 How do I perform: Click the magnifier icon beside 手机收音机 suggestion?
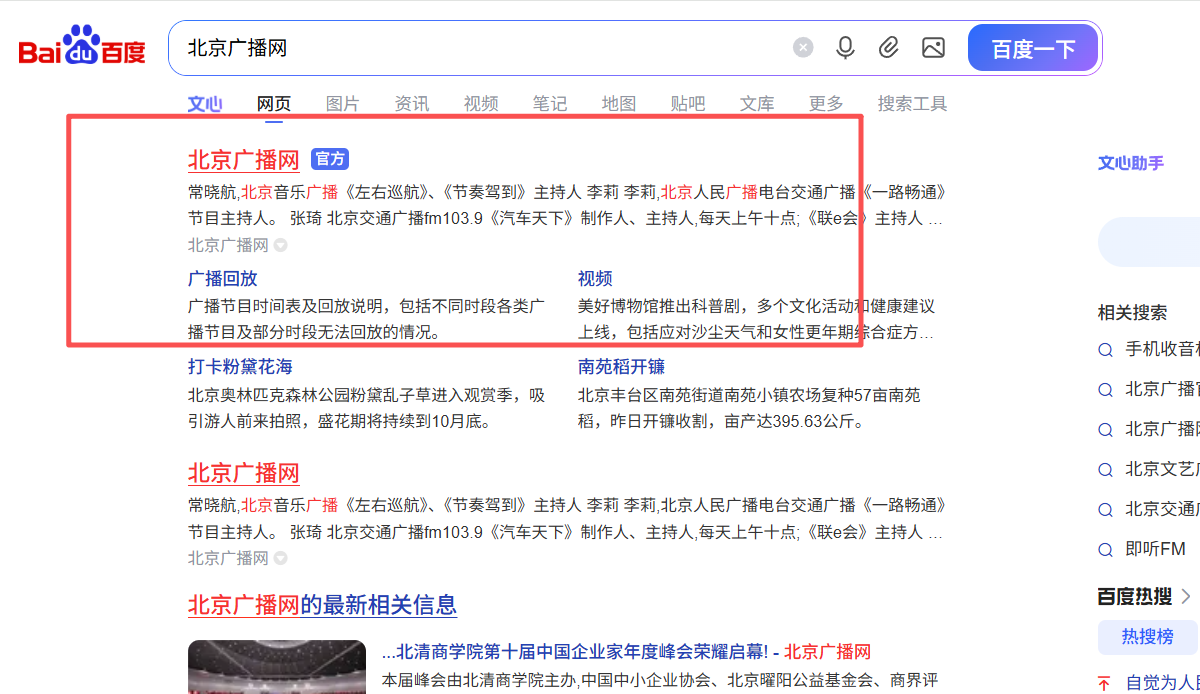[1105, 350]
